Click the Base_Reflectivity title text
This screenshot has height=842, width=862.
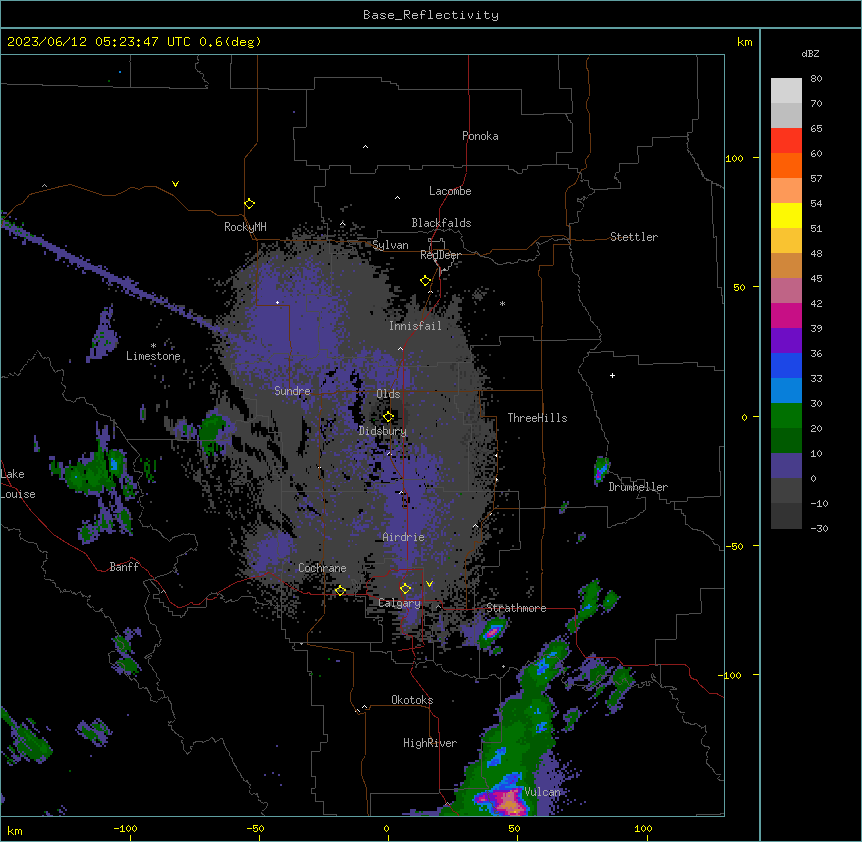tap(430, 15)
